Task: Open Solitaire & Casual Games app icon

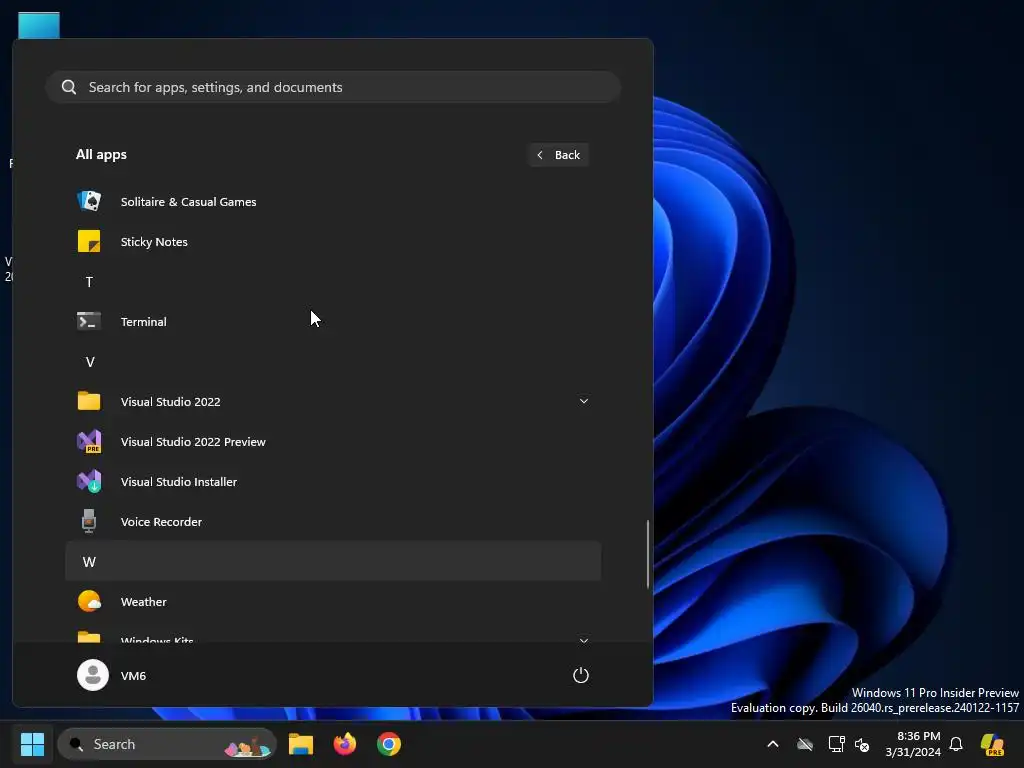Action: click(89, 201)
